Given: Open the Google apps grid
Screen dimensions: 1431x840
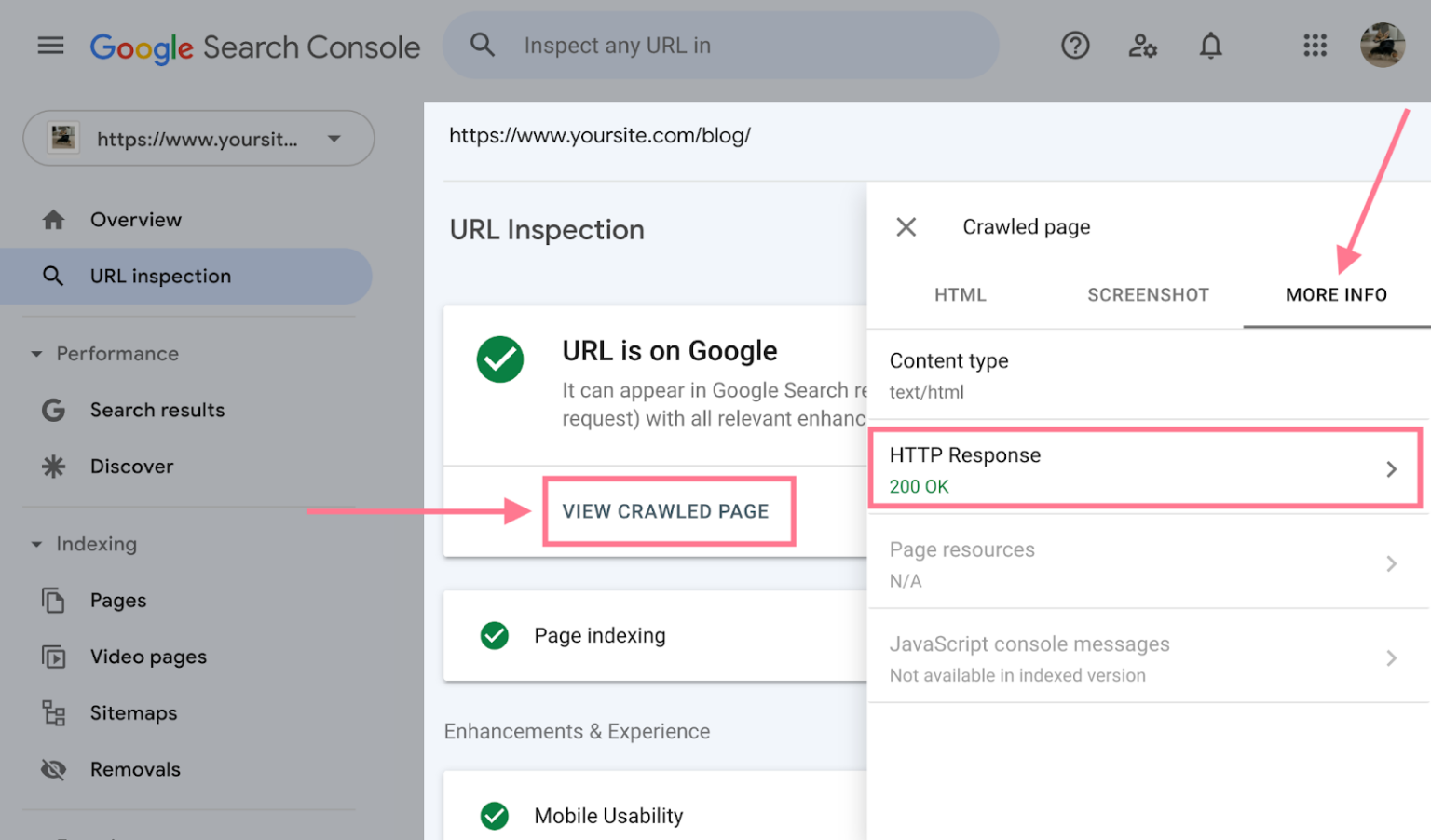Looking at the screenshot, I should click(x=1315, y=46).
